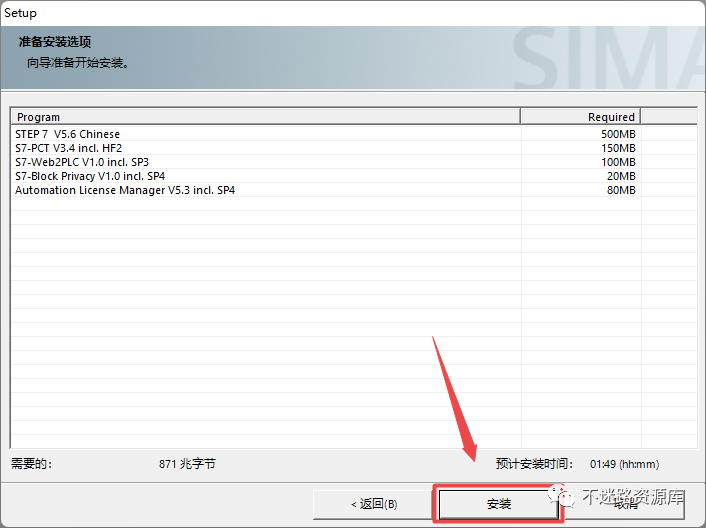706x528 pixels.
Task: Click the 80MB required size cell
Action: click(621, 190)
